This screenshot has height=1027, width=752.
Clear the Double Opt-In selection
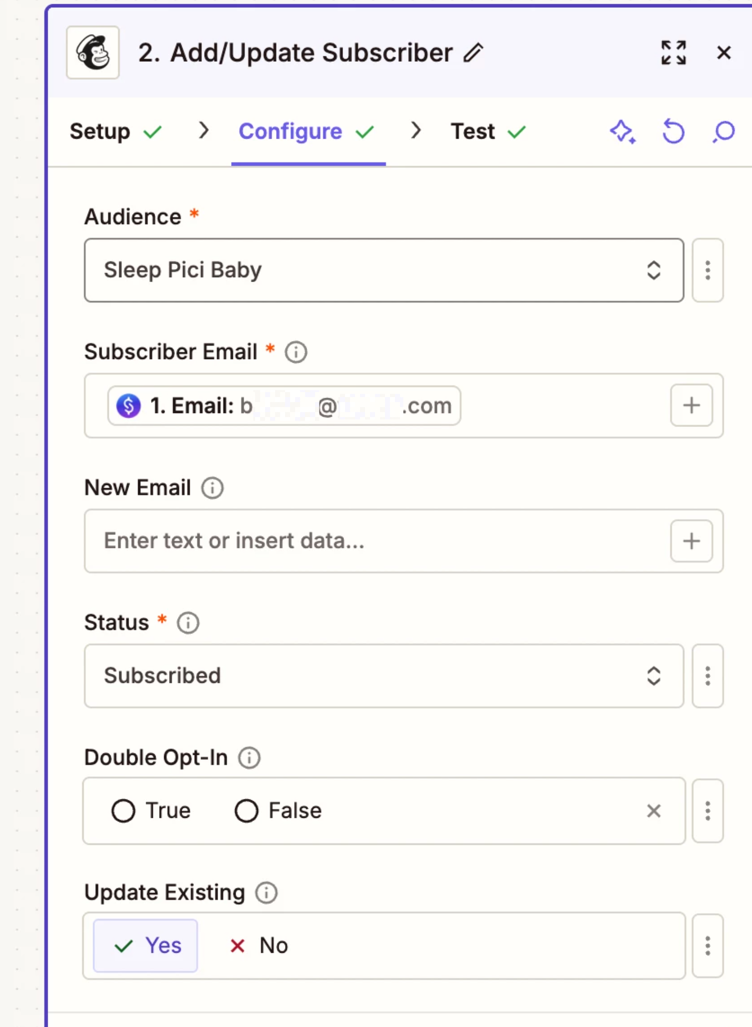tap(654, 811)
